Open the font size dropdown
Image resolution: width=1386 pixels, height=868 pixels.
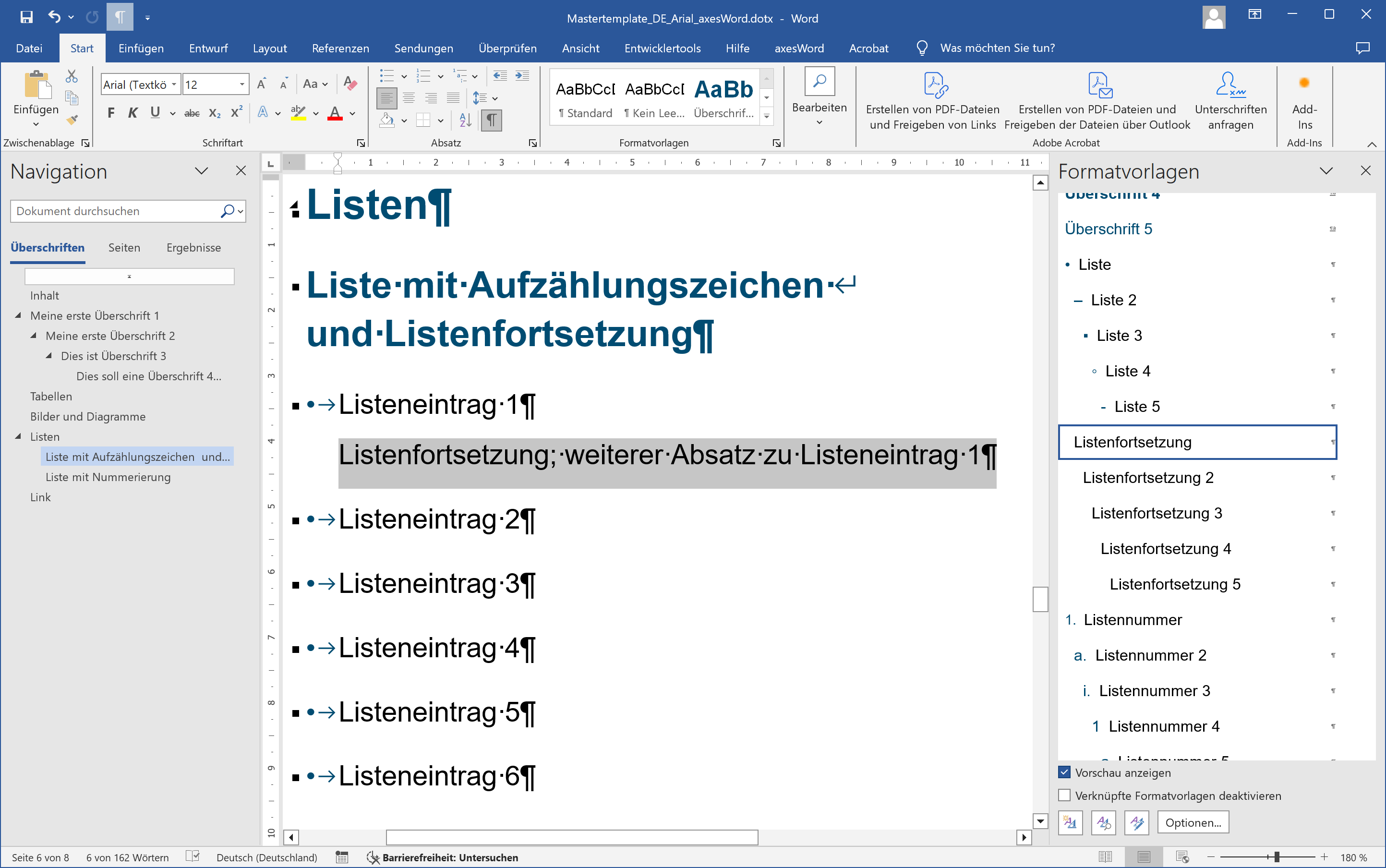coord(242,84)
